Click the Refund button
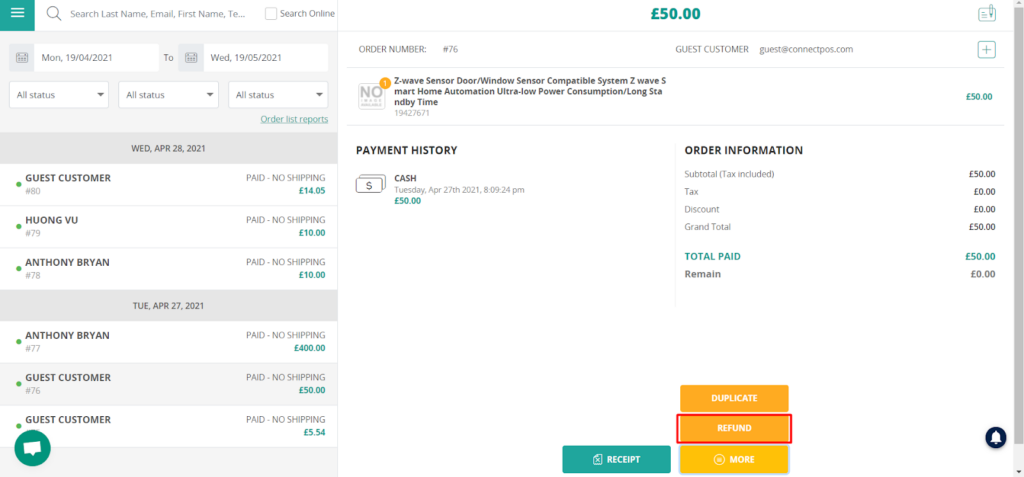This screenshot has height=477, width=1024. (x=734, y=428)
